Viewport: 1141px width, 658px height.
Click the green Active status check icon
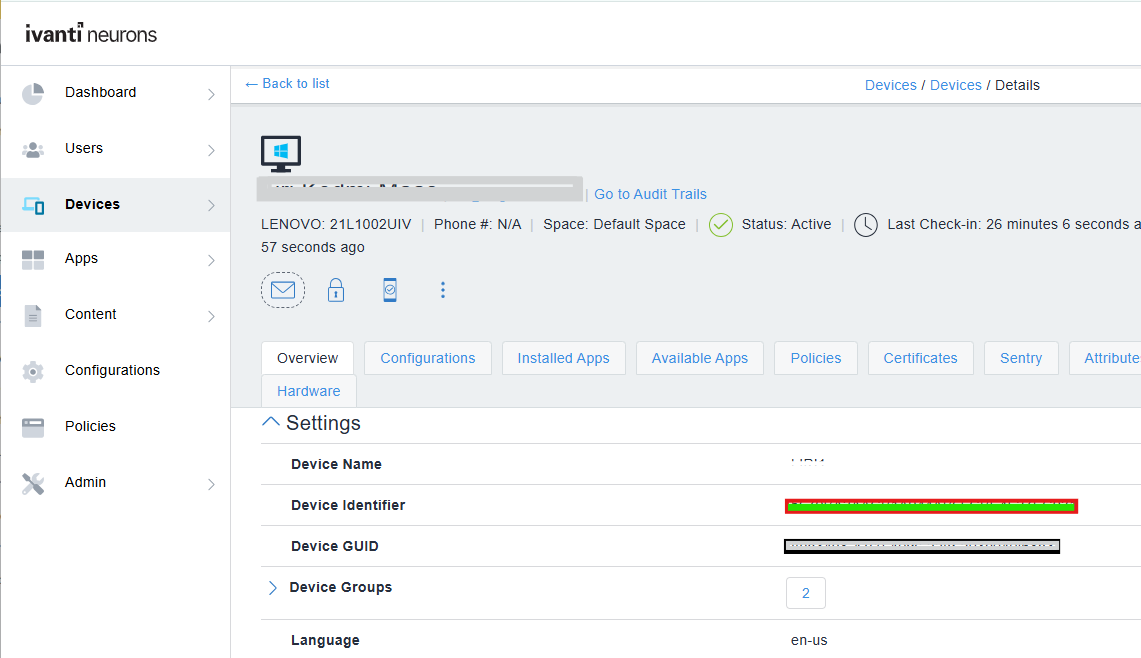coord(720,224)
